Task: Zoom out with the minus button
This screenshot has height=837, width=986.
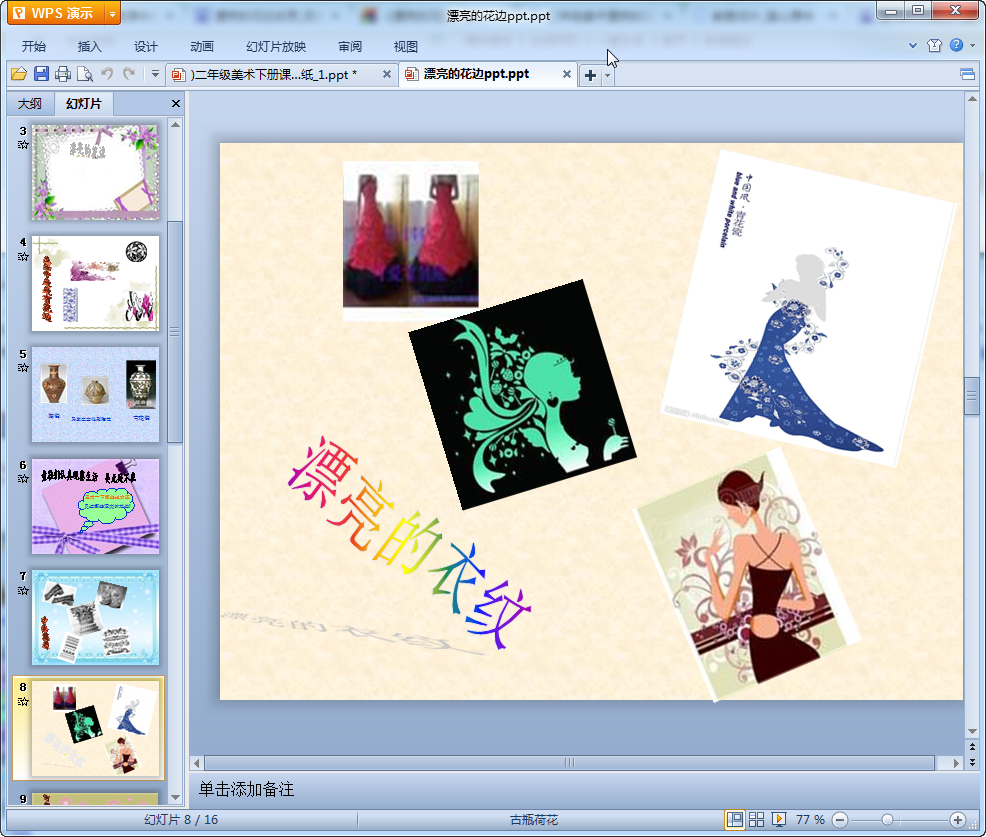Action: (x=839, y=819)
